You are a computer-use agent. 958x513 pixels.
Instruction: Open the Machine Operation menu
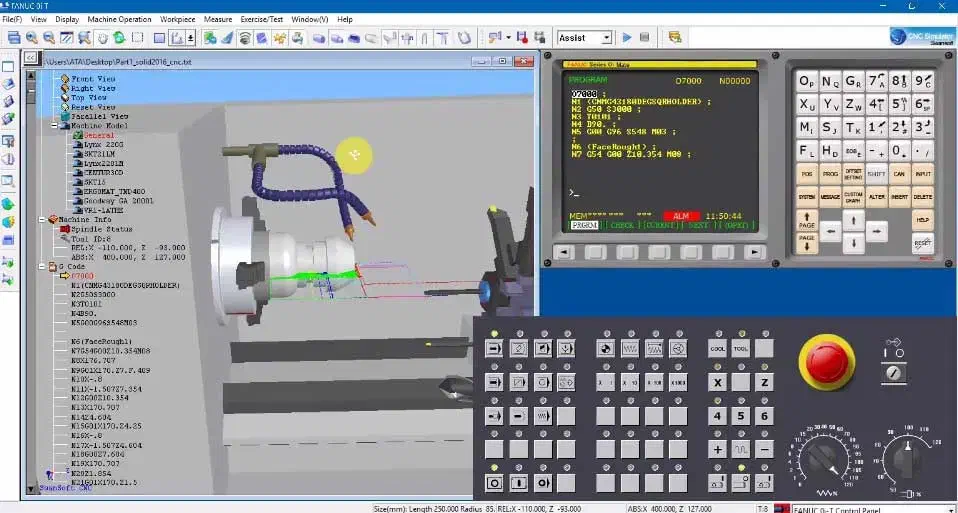tap(119, 19)
